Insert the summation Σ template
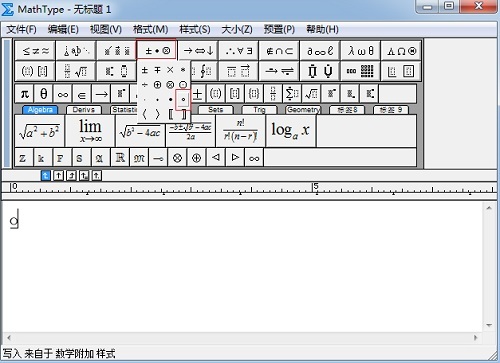Viewport: 500px width, 363px height. (x=292, y=94)
